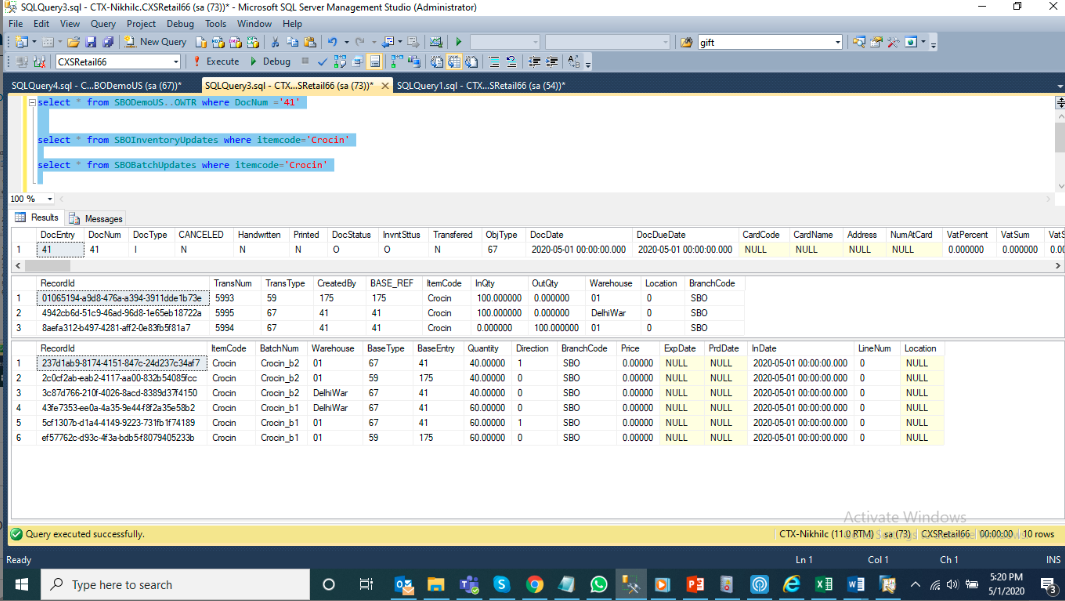
Task: Open the New Project dropdown arrow
Action: 34,42
